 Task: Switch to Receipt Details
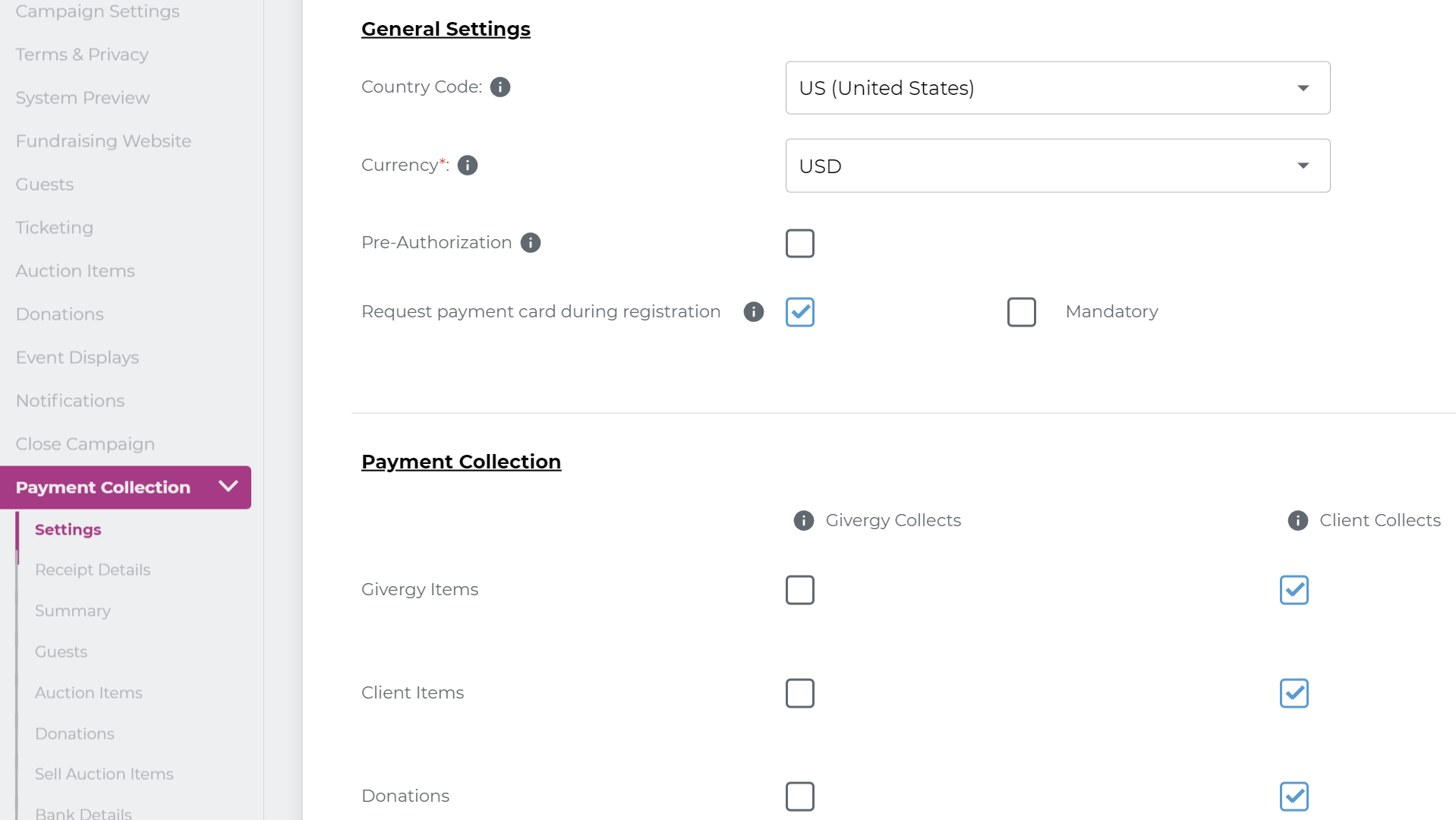(x=92, y=569)
